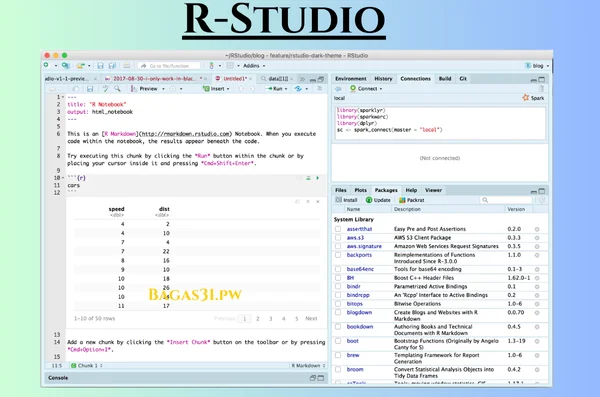Go to page 2 of cars table
The width and height of the screenshot is (600, 397).
(x=258, y=319)
